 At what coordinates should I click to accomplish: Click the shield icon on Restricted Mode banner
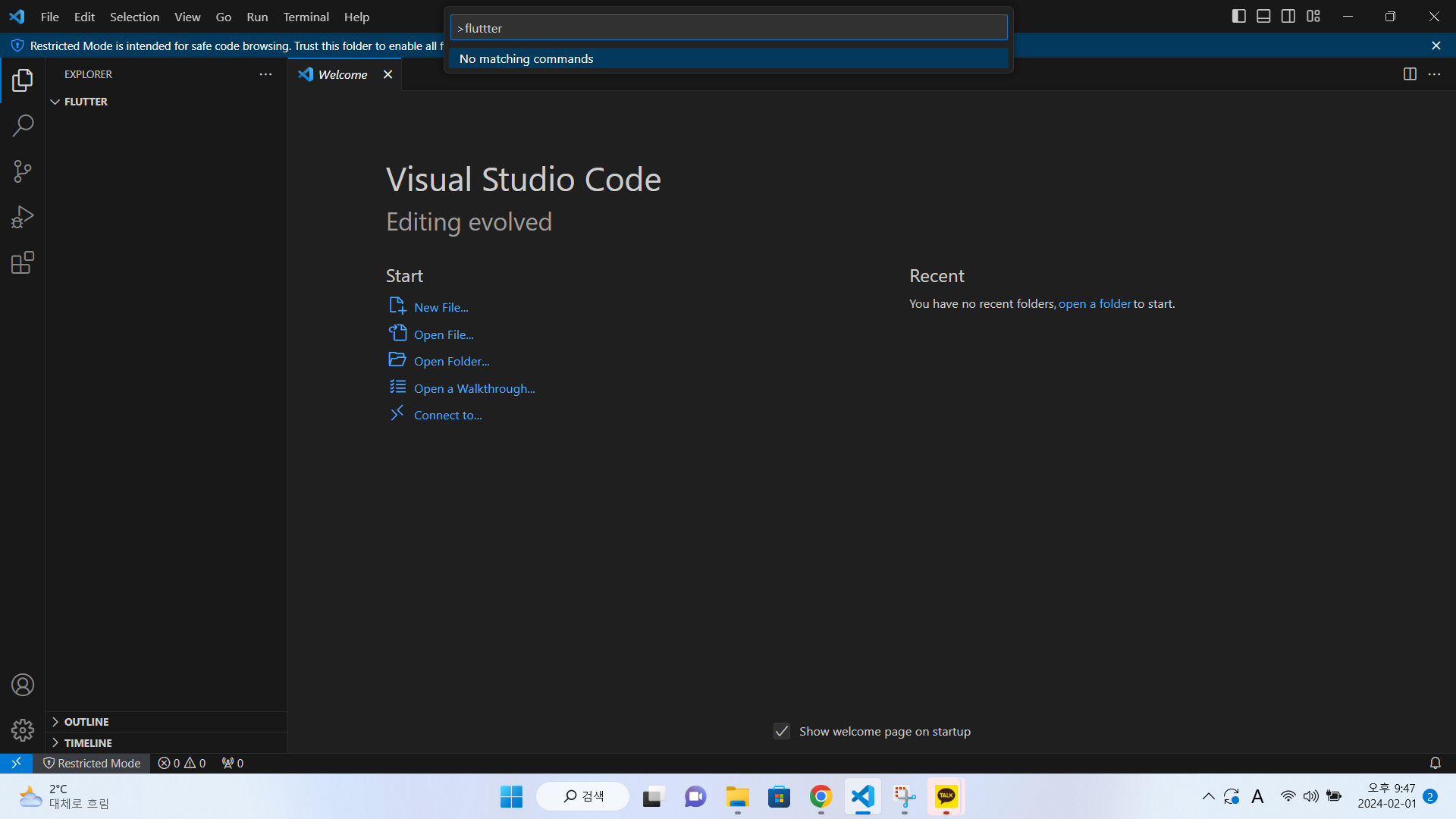[x=17, y=45]
